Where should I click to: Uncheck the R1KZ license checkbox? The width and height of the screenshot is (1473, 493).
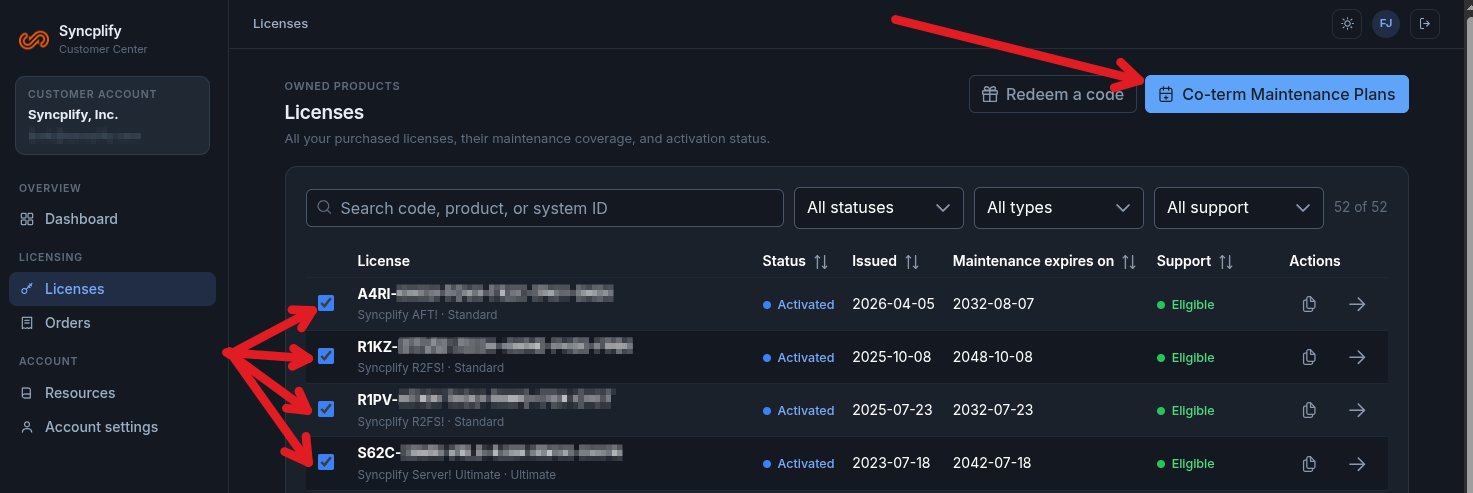[x=326, y=356]
